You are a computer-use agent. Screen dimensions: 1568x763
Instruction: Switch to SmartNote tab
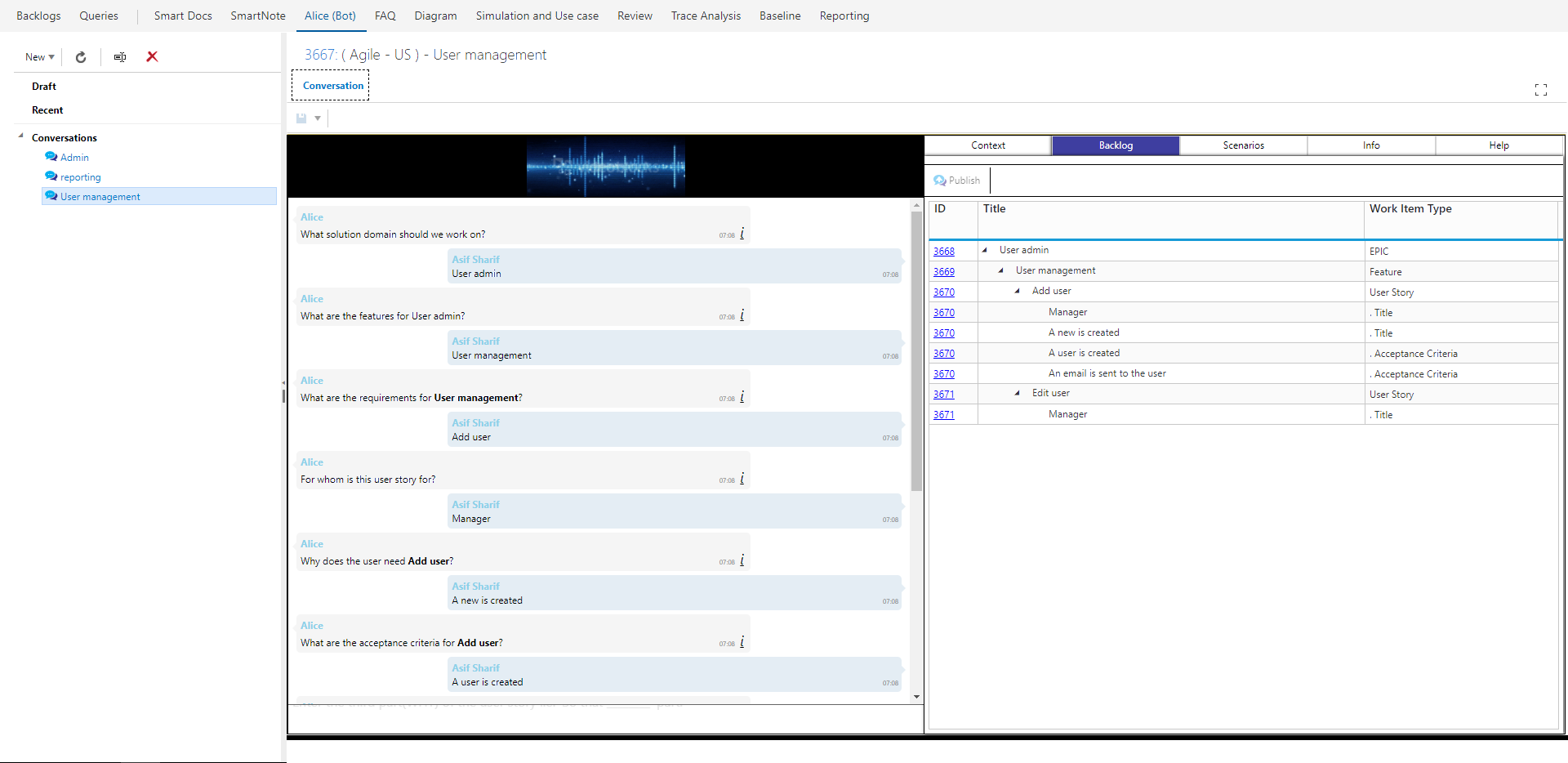(258, 16)
